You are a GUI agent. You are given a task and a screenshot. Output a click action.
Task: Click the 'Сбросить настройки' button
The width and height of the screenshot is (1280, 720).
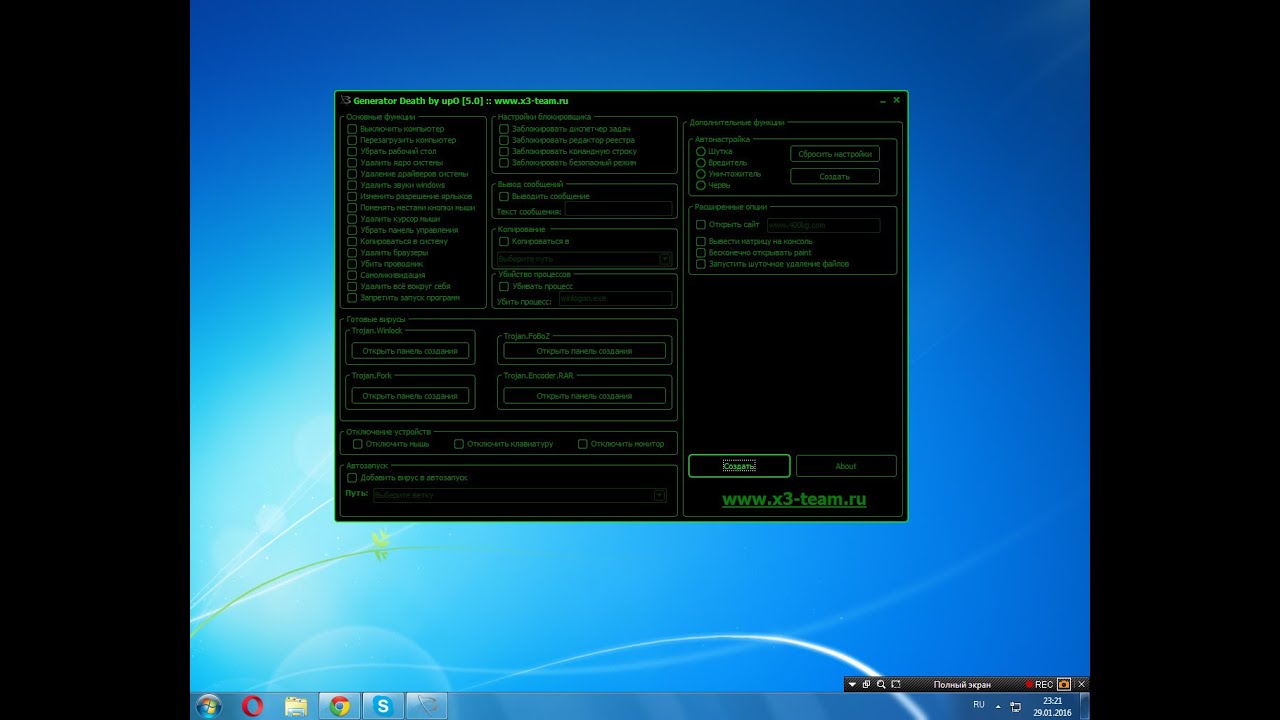pyautogui.click(x=835, y=154)
